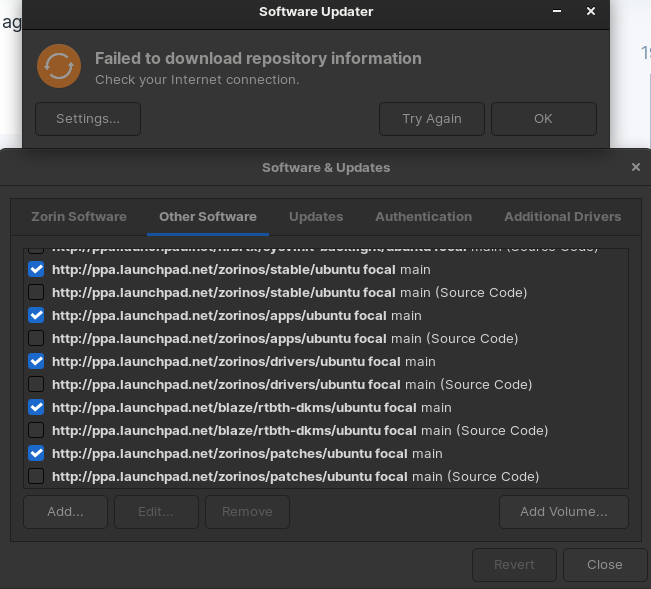Uncheck blaze/rtbth-dkms focal main repository
Screen dimensions: 651x589
click(x=36, y=407)
